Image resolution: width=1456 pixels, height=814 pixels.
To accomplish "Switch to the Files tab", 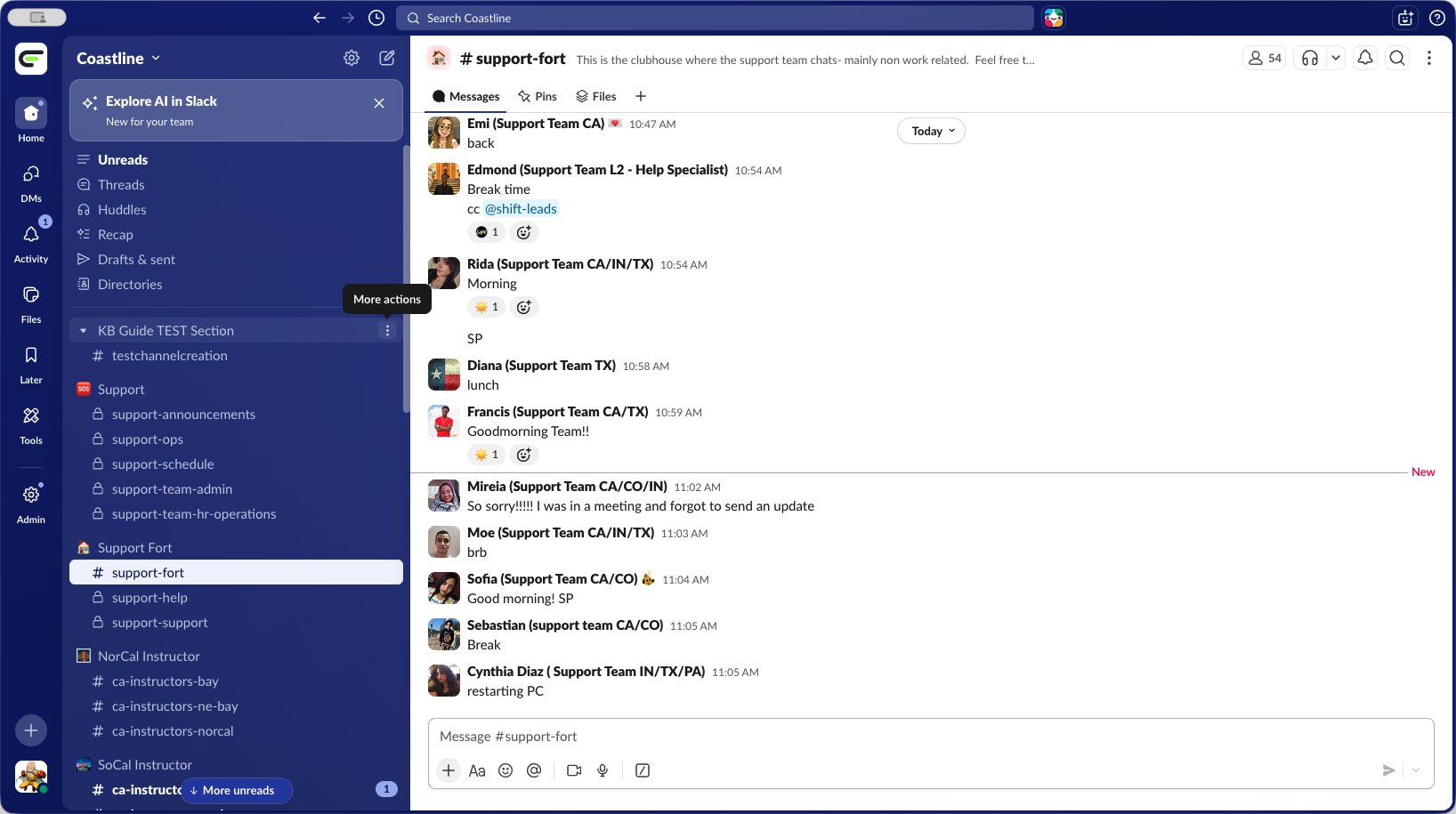I will click(x=595, y=96).
